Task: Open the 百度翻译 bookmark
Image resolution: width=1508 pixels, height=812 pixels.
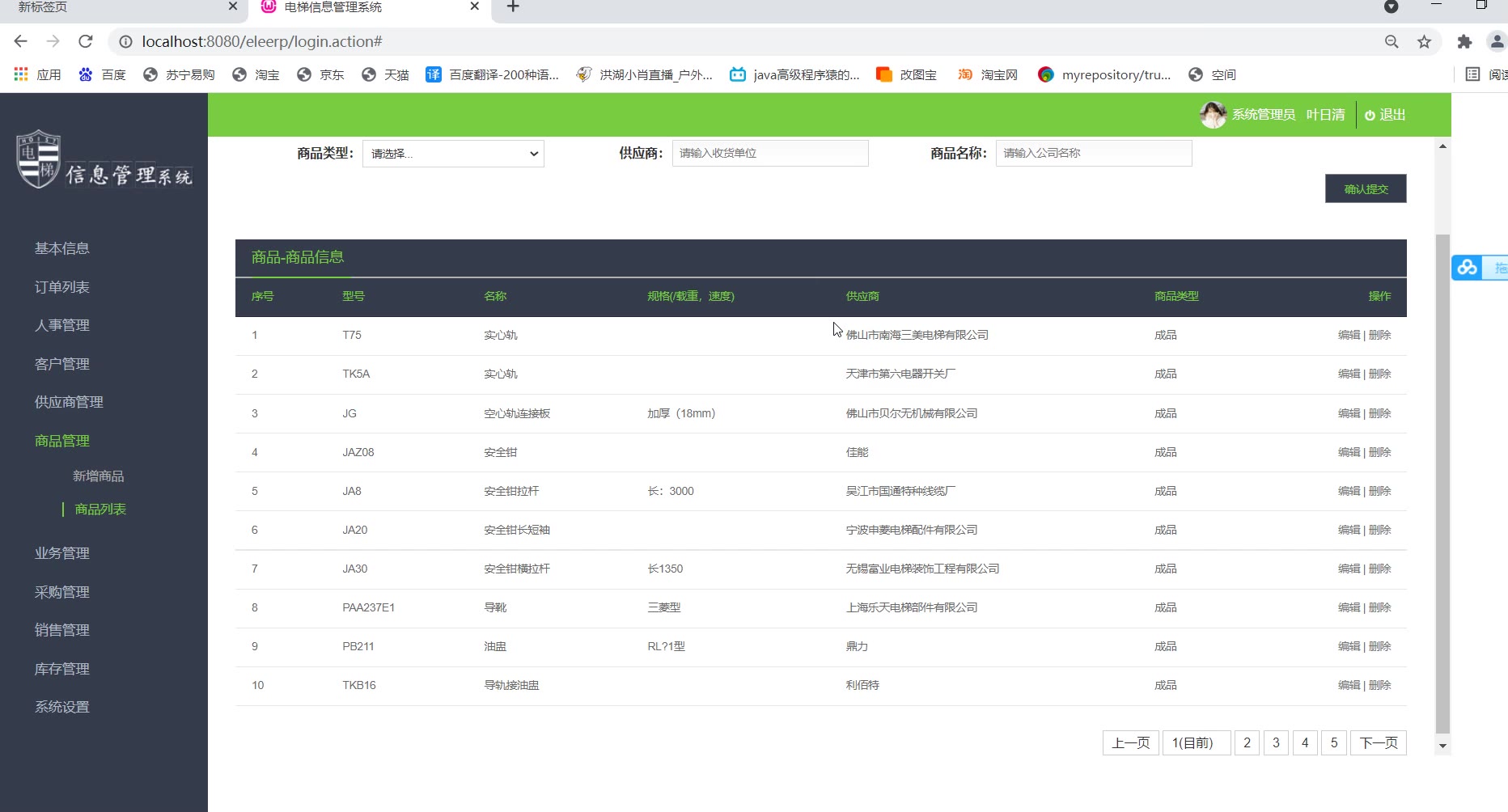Action: point(492,74)
